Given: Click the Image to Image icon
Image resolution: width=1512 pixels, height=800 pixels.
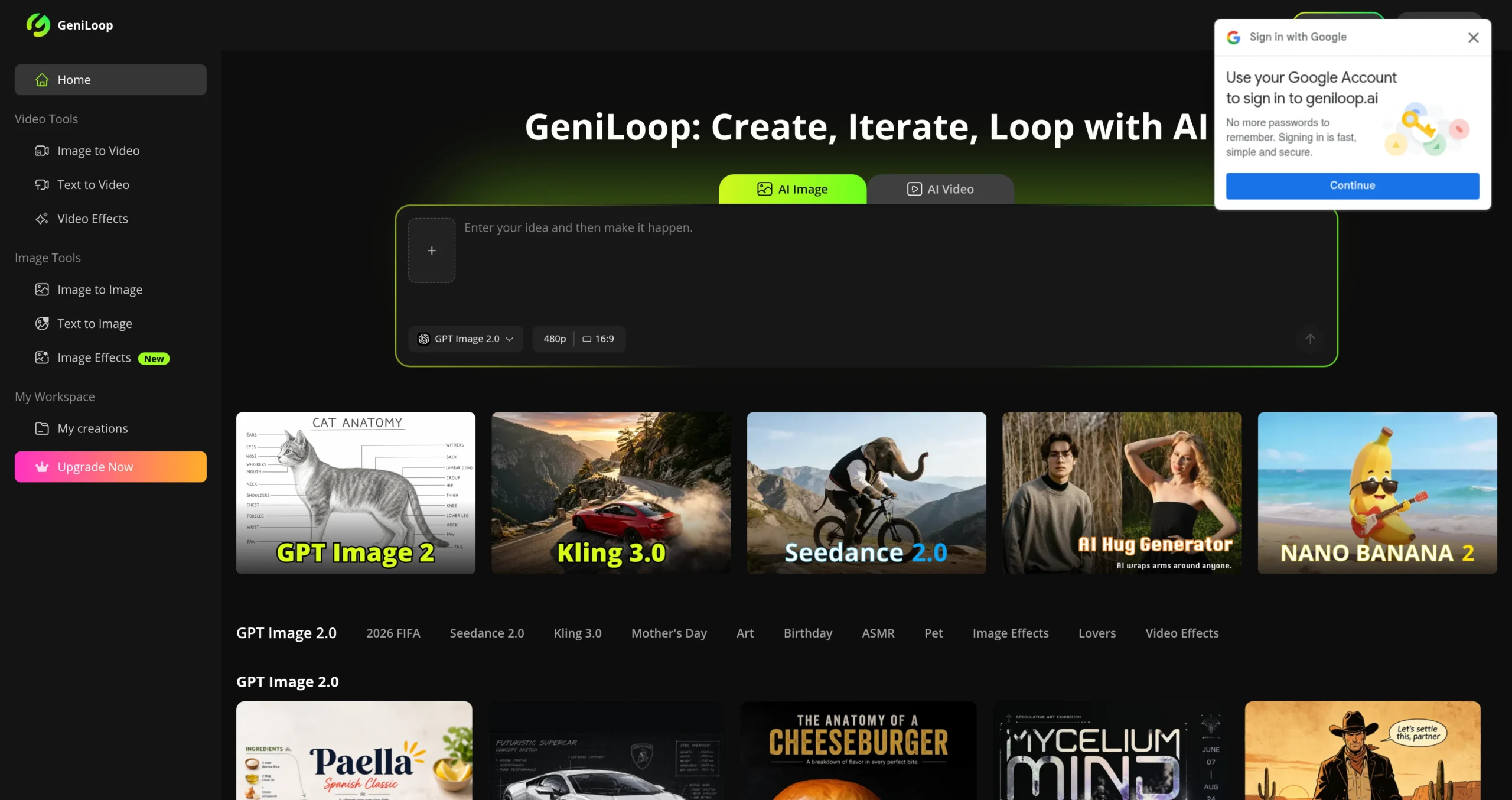Looking at the screenshot, I should point(42,290).
